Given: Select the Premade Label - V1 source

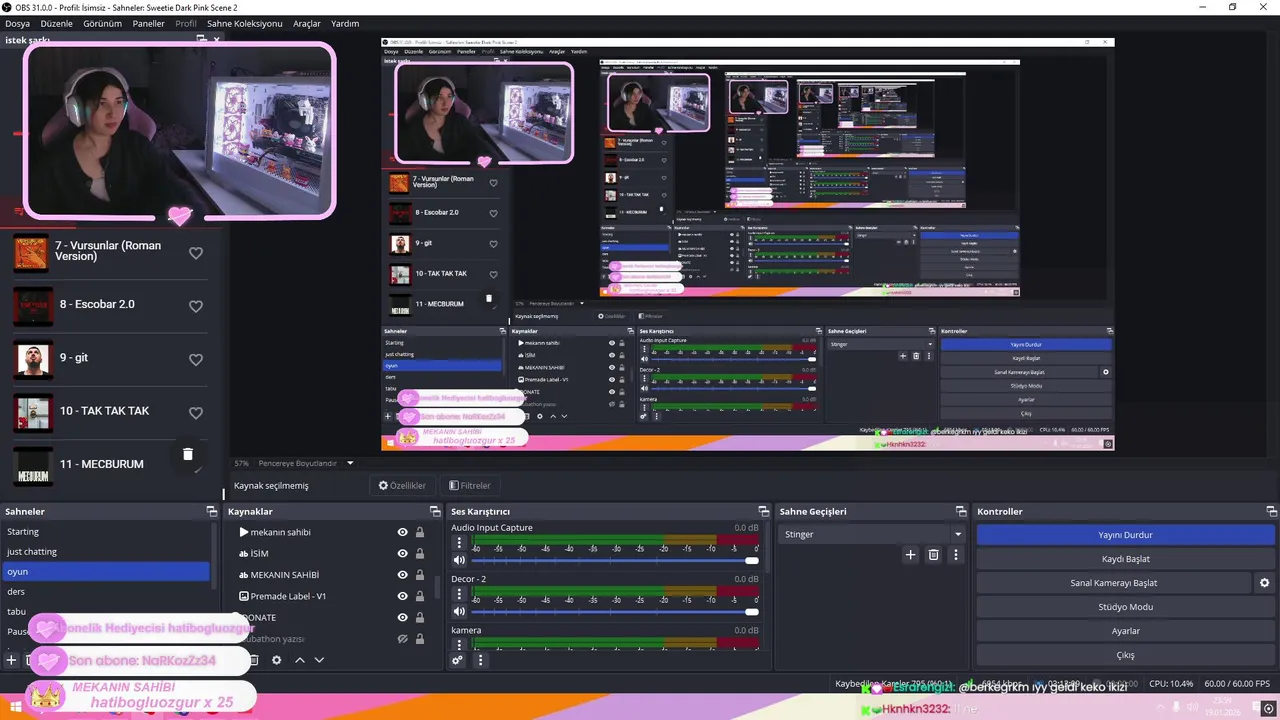Looking at the screenshot, I should click(288, 596).
